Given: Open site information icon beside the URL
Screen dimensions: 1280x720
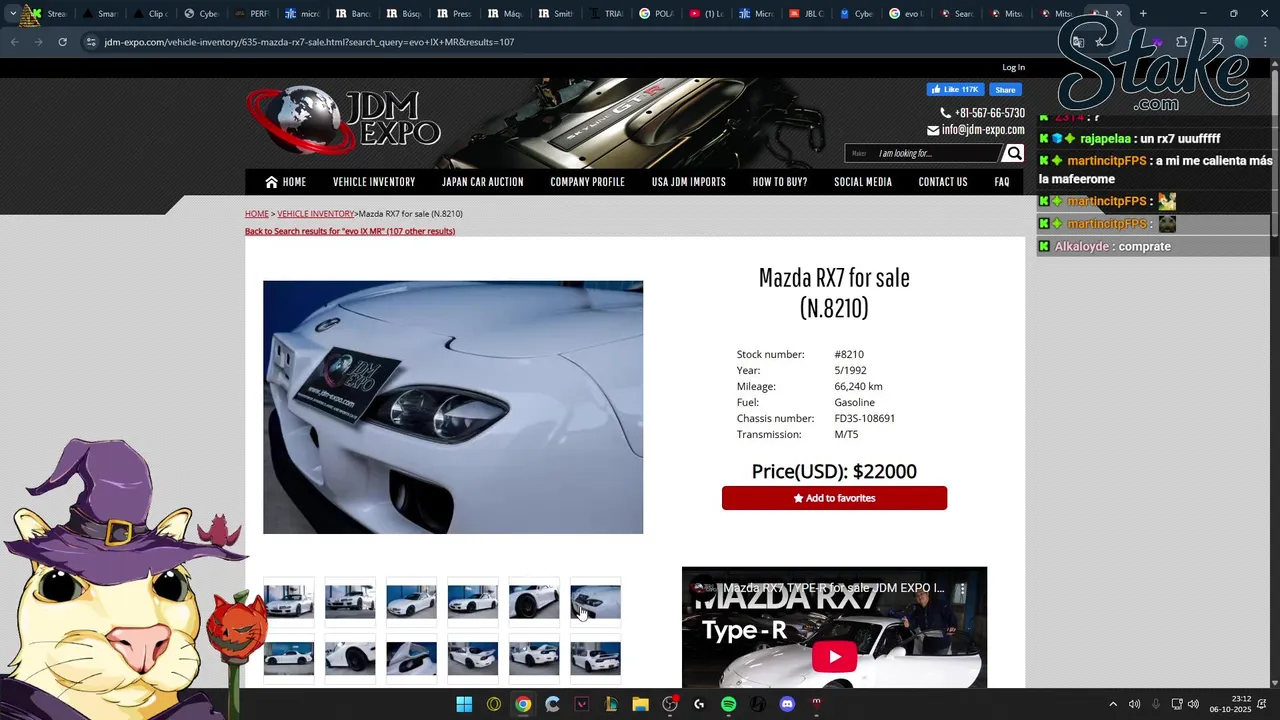Looking at the screenshot, I should coord(91,42).
